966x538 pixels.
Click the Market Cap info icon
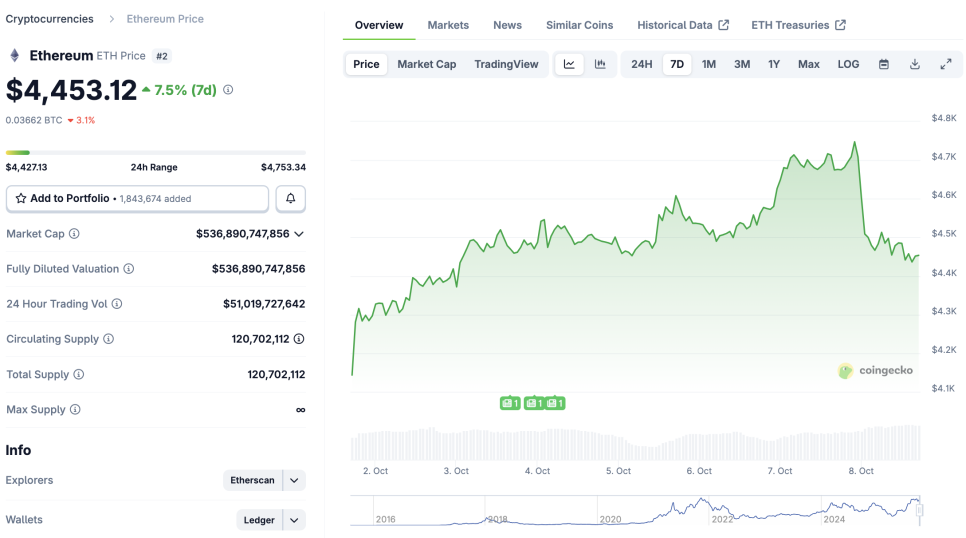(x=74, y=234)
